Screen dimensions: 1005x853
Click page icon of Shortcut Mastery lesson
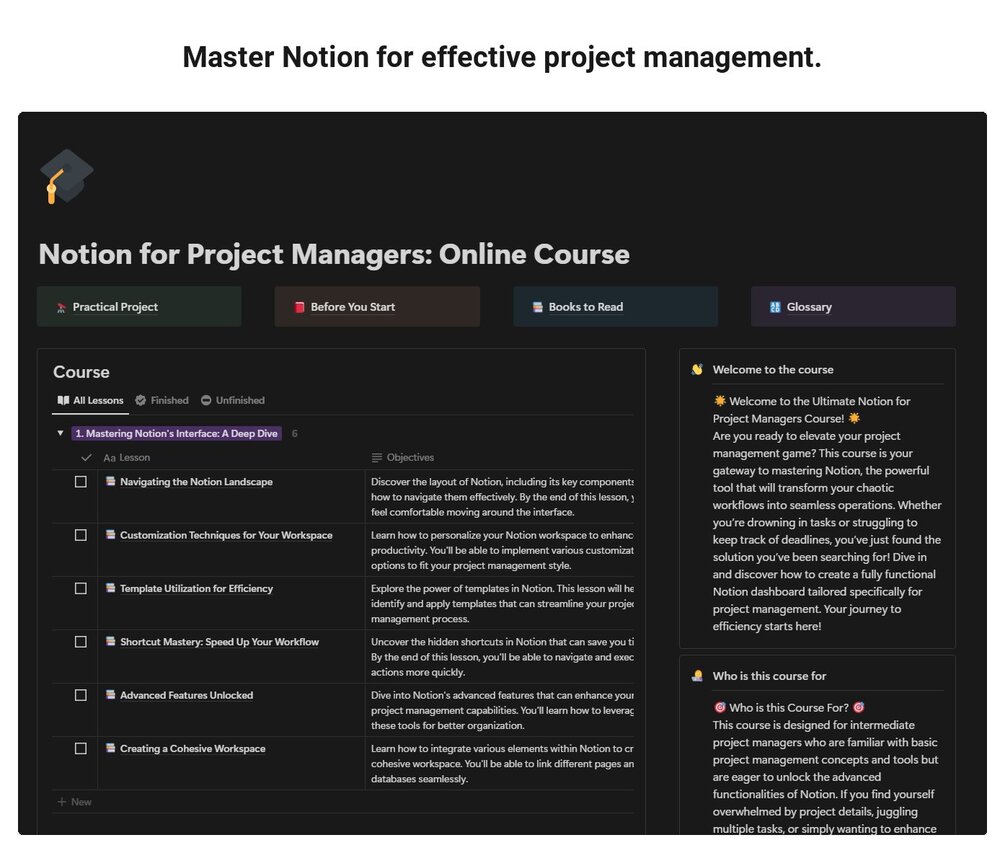click(x=111, y=641)
